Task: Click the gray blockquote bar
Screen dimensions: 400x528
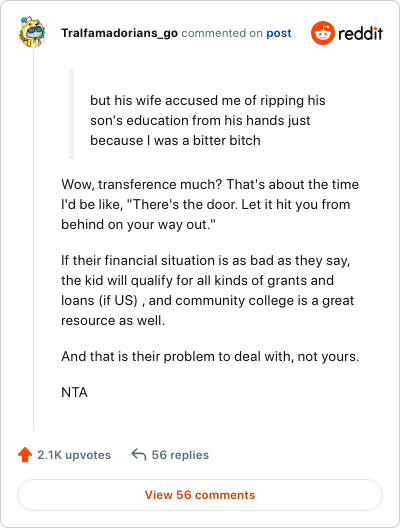Action: (x=71, y=114)
